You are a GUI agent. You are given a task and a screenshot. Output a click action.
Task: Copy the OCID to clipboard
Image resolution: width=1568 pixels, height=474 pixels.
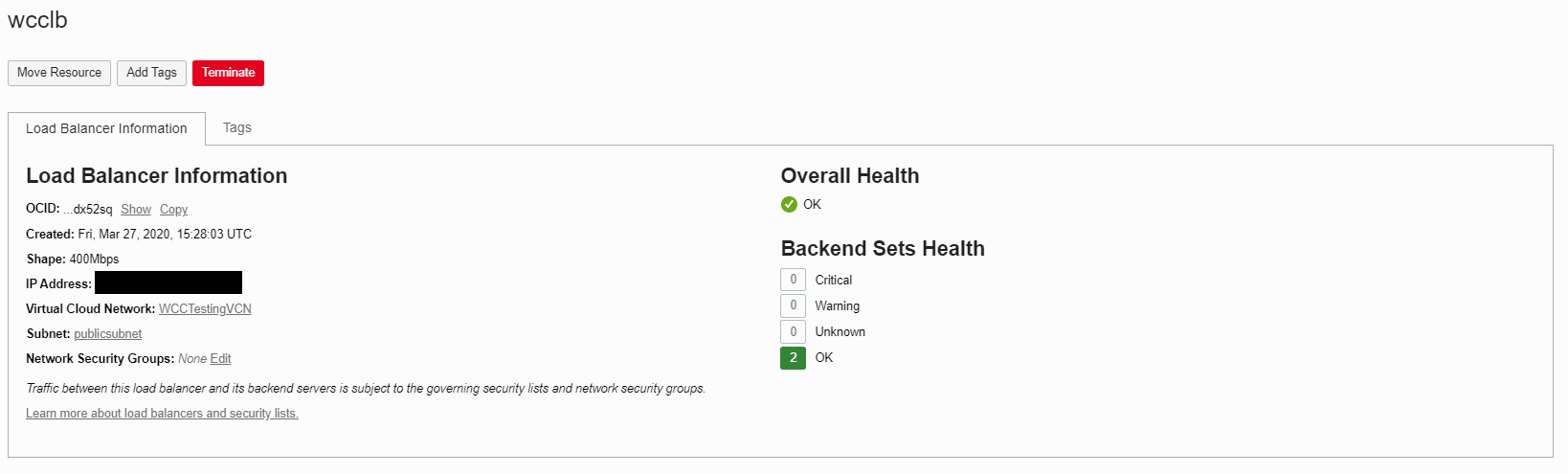(173, 209)
